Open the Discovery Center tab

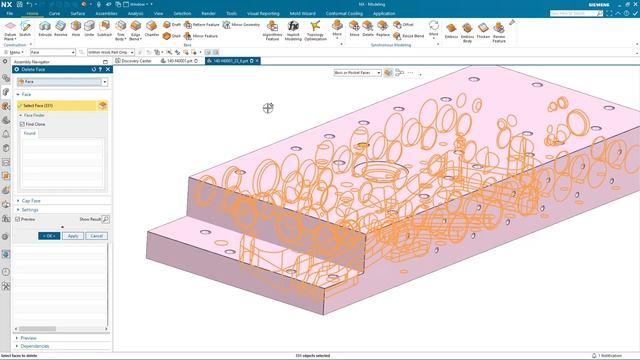click(134, 61)
